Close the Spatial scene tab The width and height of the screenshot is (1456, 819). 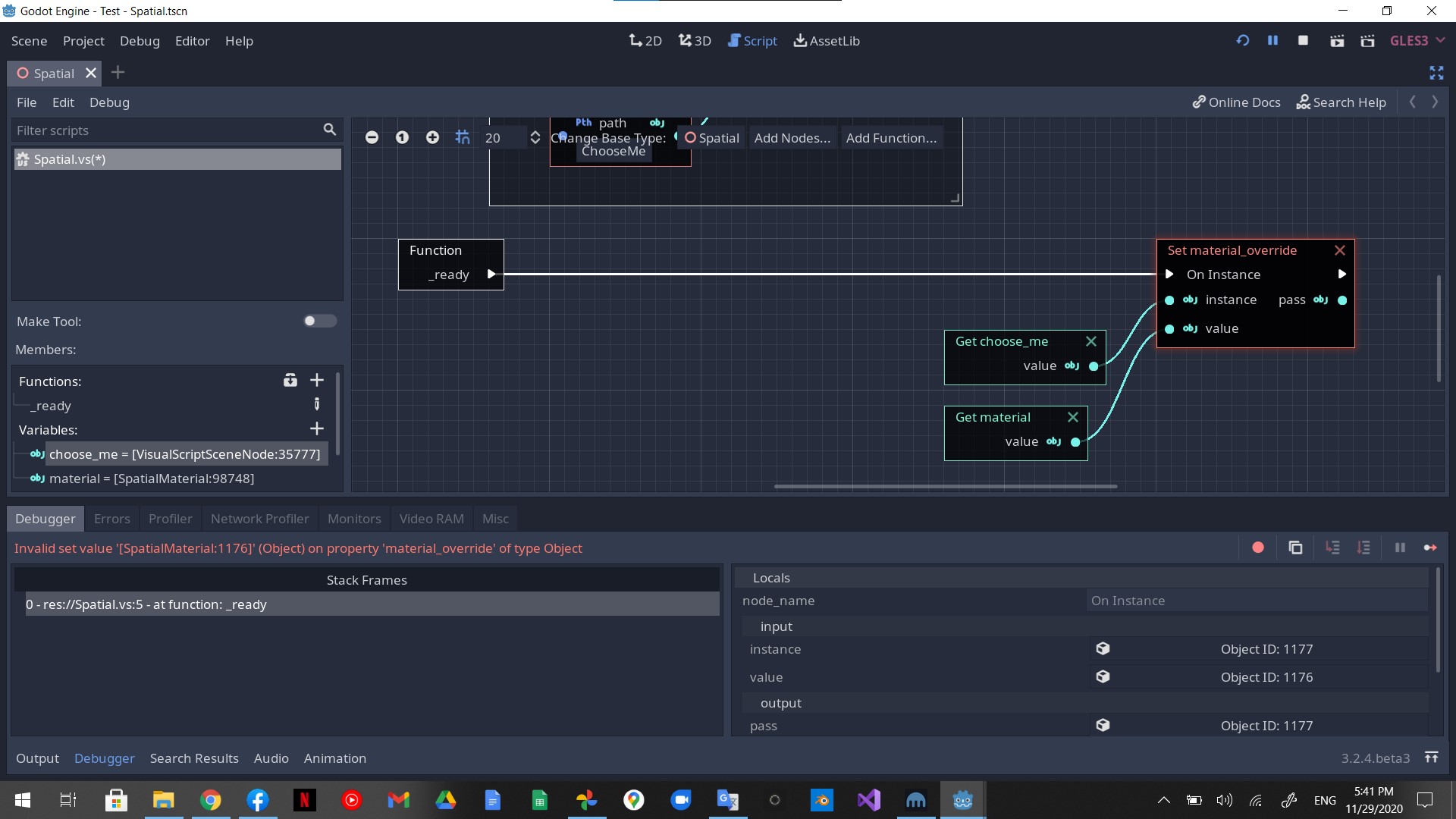click(x=91, y=73)
